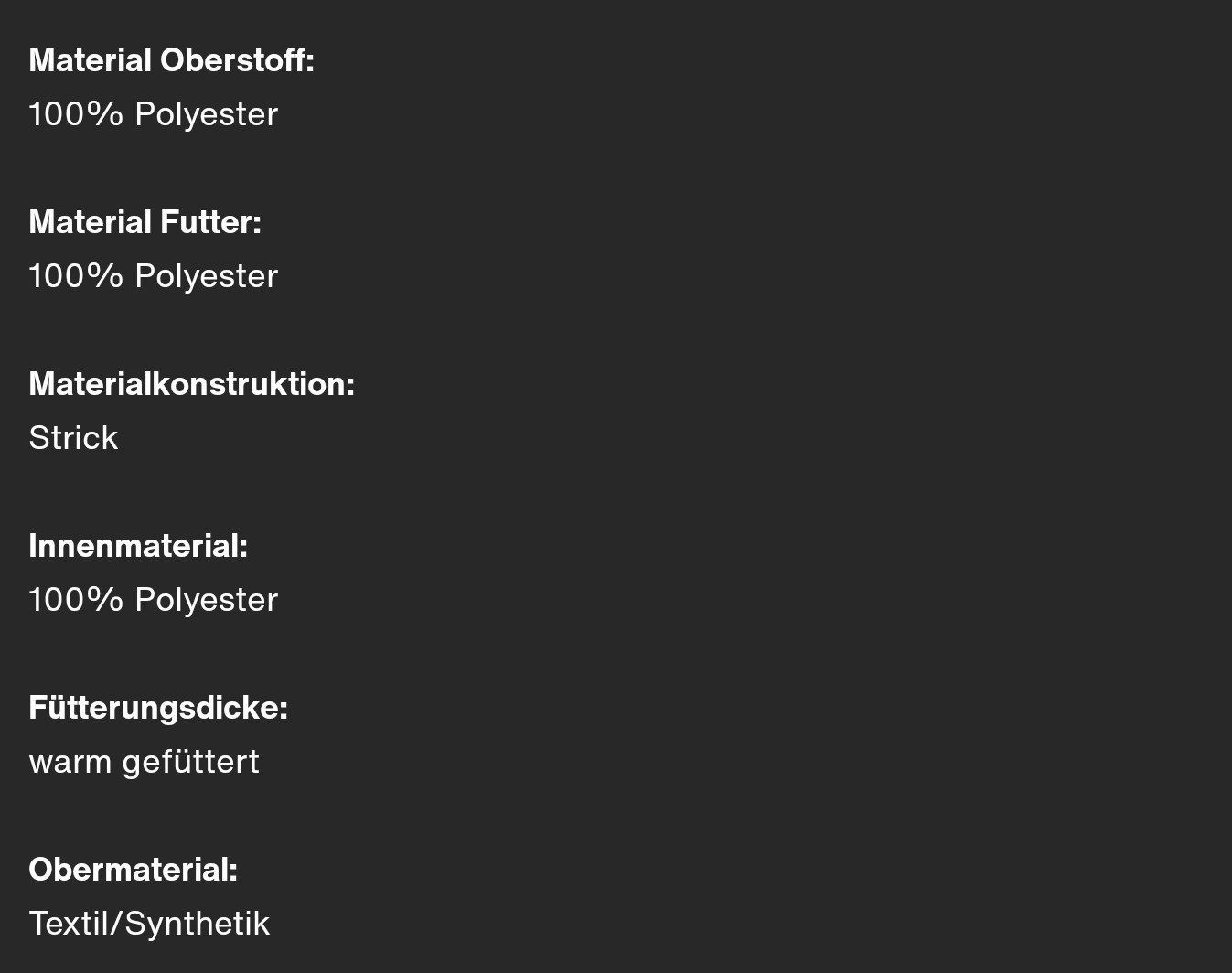Click the word 'warm' under Fütterungsdicke
This screenshot has height=973, width=1232.
[x=70, y=763]
